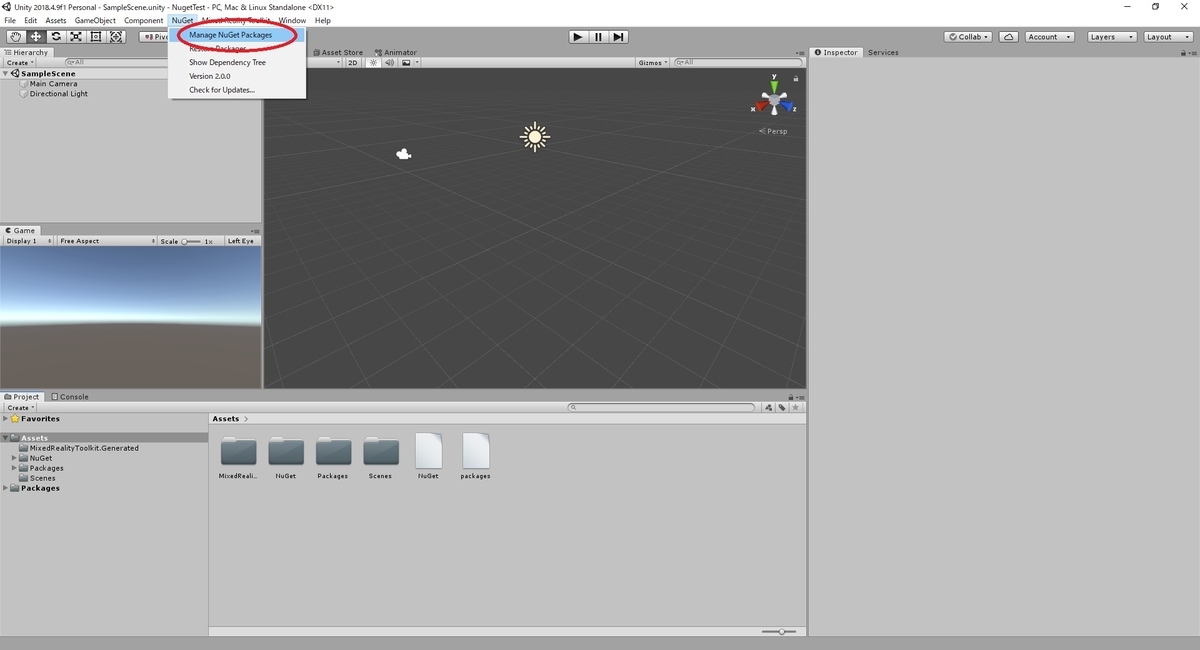Open the Layout dropdown

[1166, 37]
